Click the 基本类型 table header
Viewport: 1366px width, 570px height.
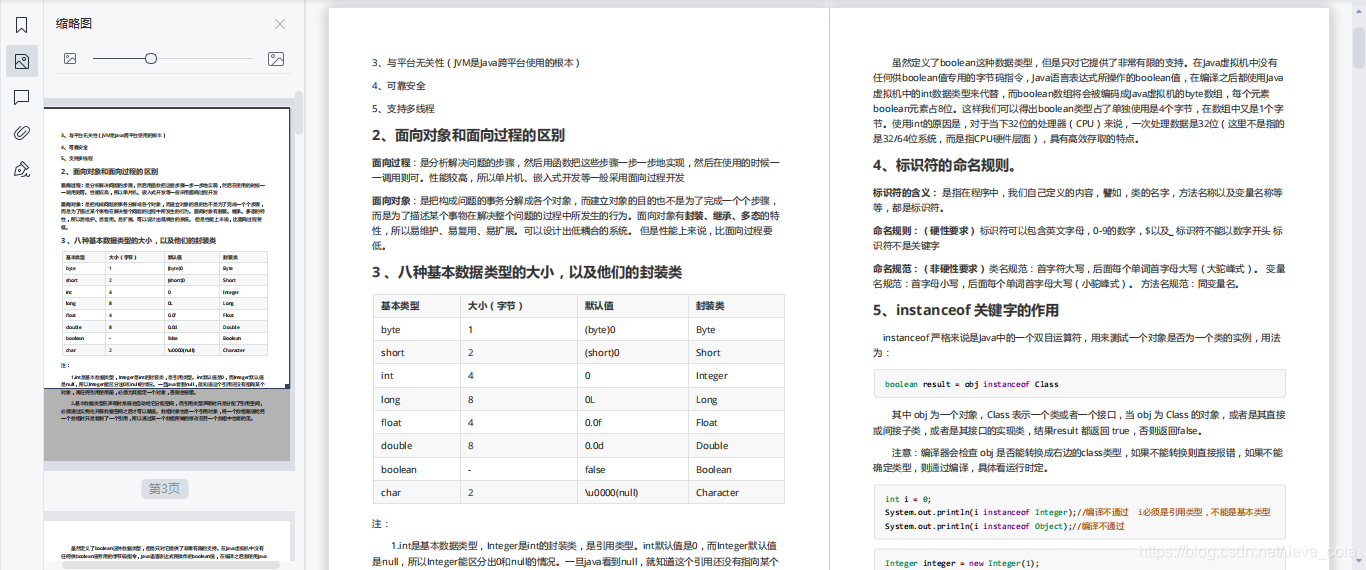pyautogui.click(x=400, y=305)
